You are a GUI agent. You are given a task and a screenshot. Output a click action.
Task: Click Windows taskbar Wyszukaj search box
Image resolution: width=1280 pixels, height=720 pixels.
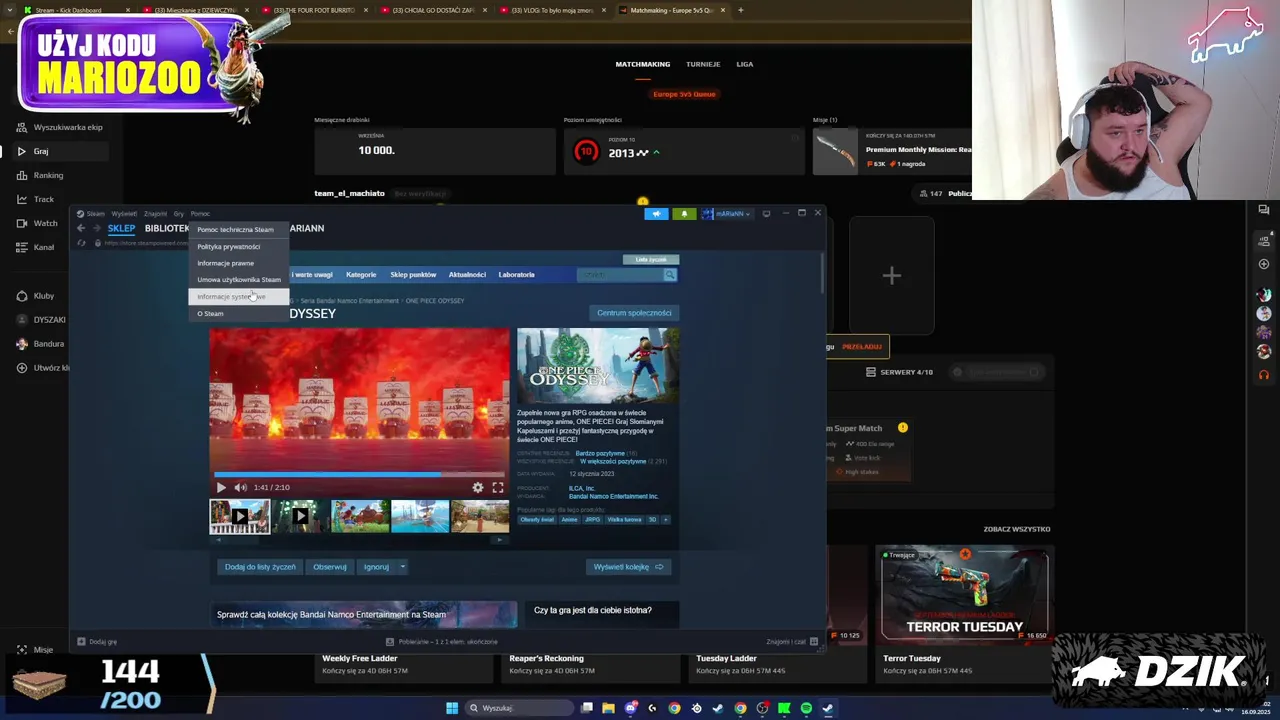(x=518, y=708)
